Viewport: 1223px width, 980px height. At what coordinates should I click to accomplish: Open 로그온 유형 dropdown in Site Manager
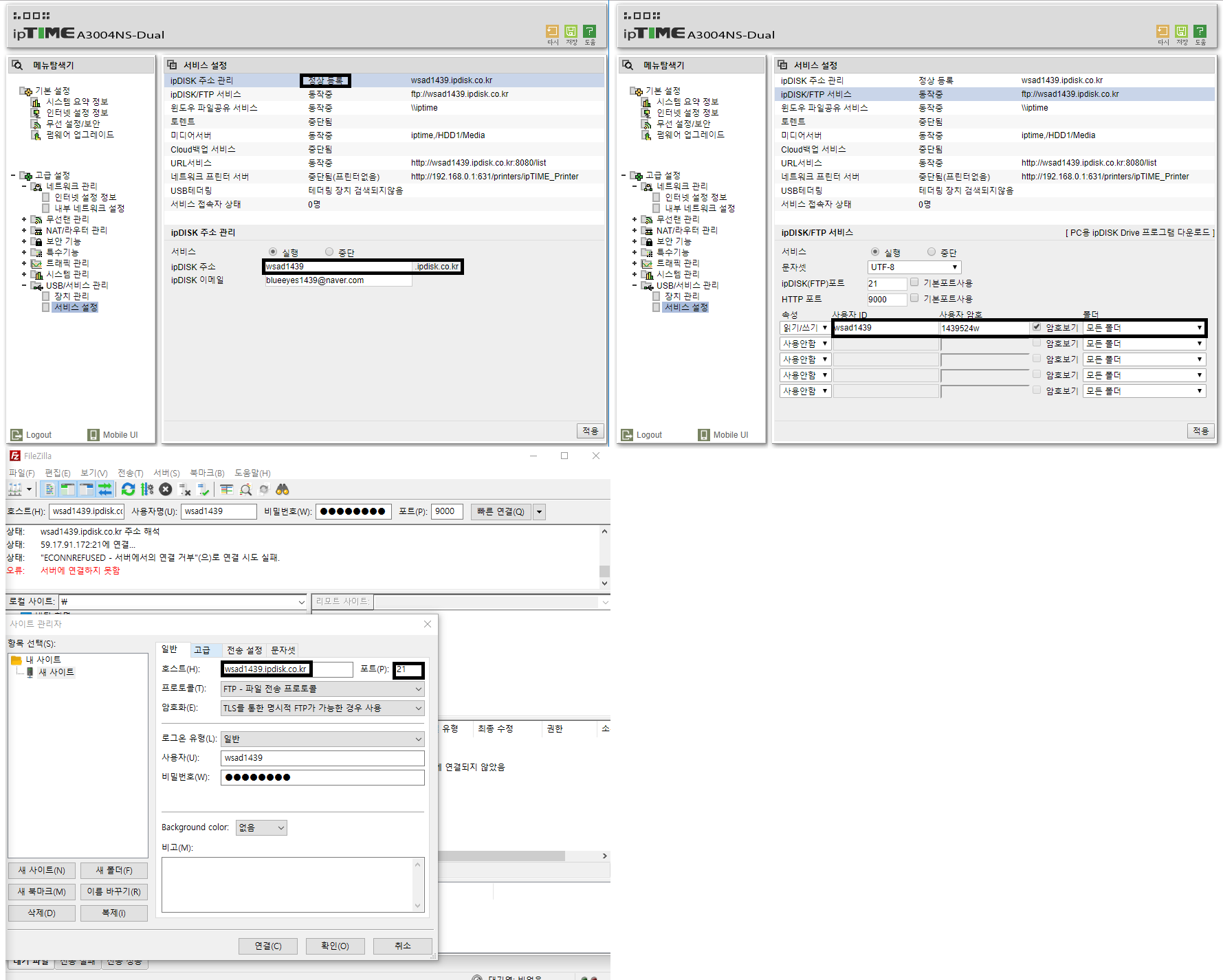click(x=322, y=739)
